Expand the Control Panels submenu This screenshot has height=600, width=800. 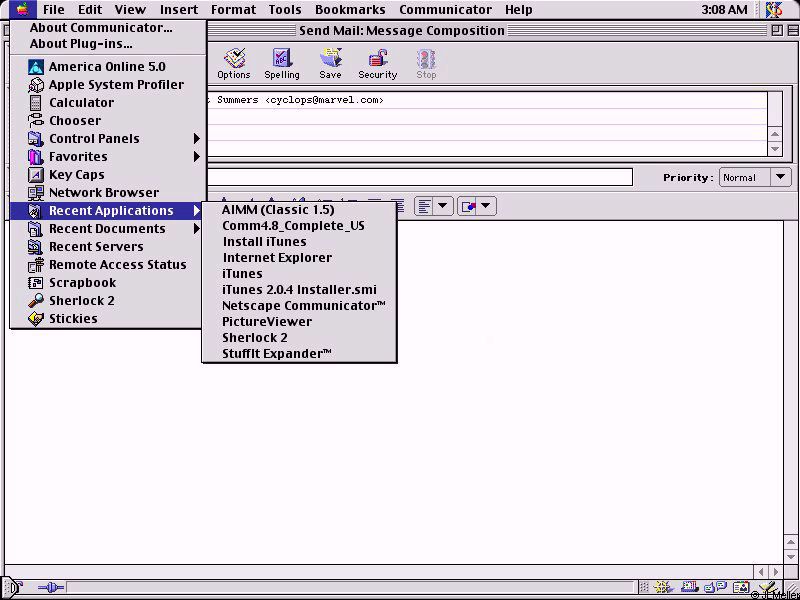pyautogui.click(x=108, y=139)
